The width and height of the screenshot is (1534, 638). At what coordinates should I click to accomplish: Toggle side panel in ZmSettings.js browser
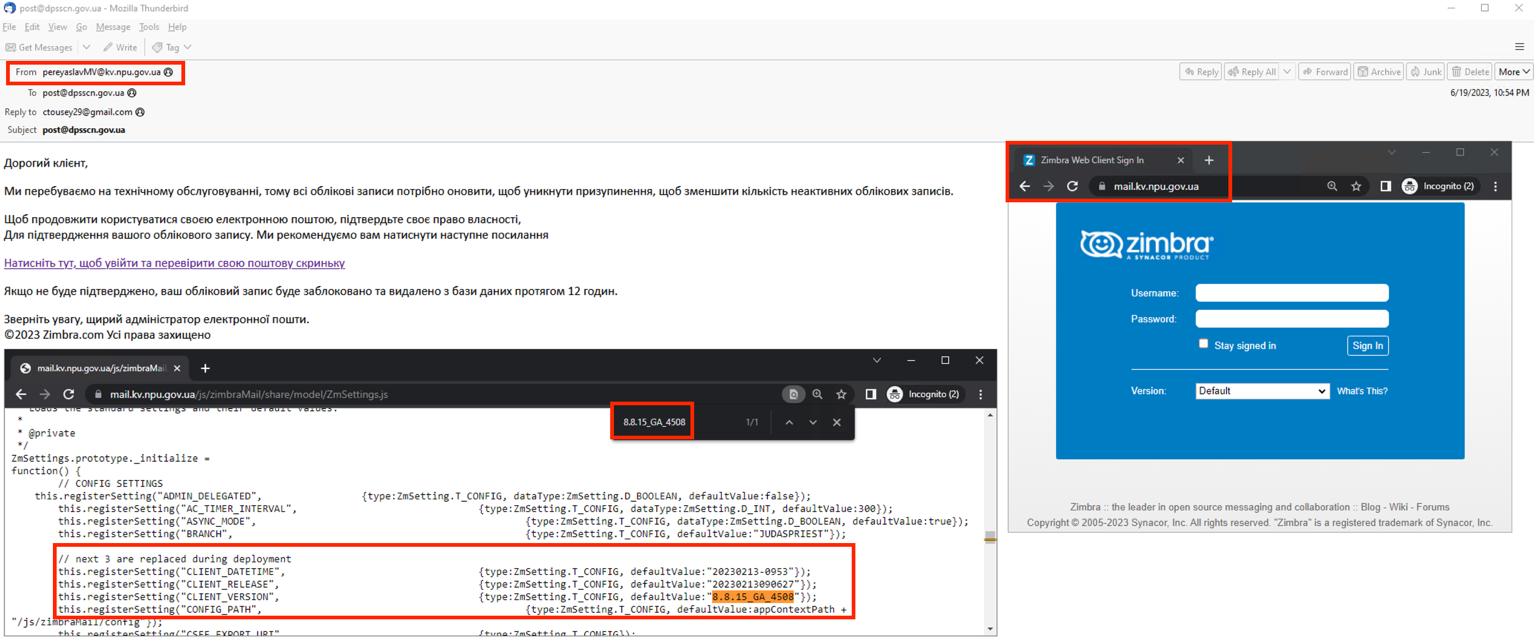870,394
